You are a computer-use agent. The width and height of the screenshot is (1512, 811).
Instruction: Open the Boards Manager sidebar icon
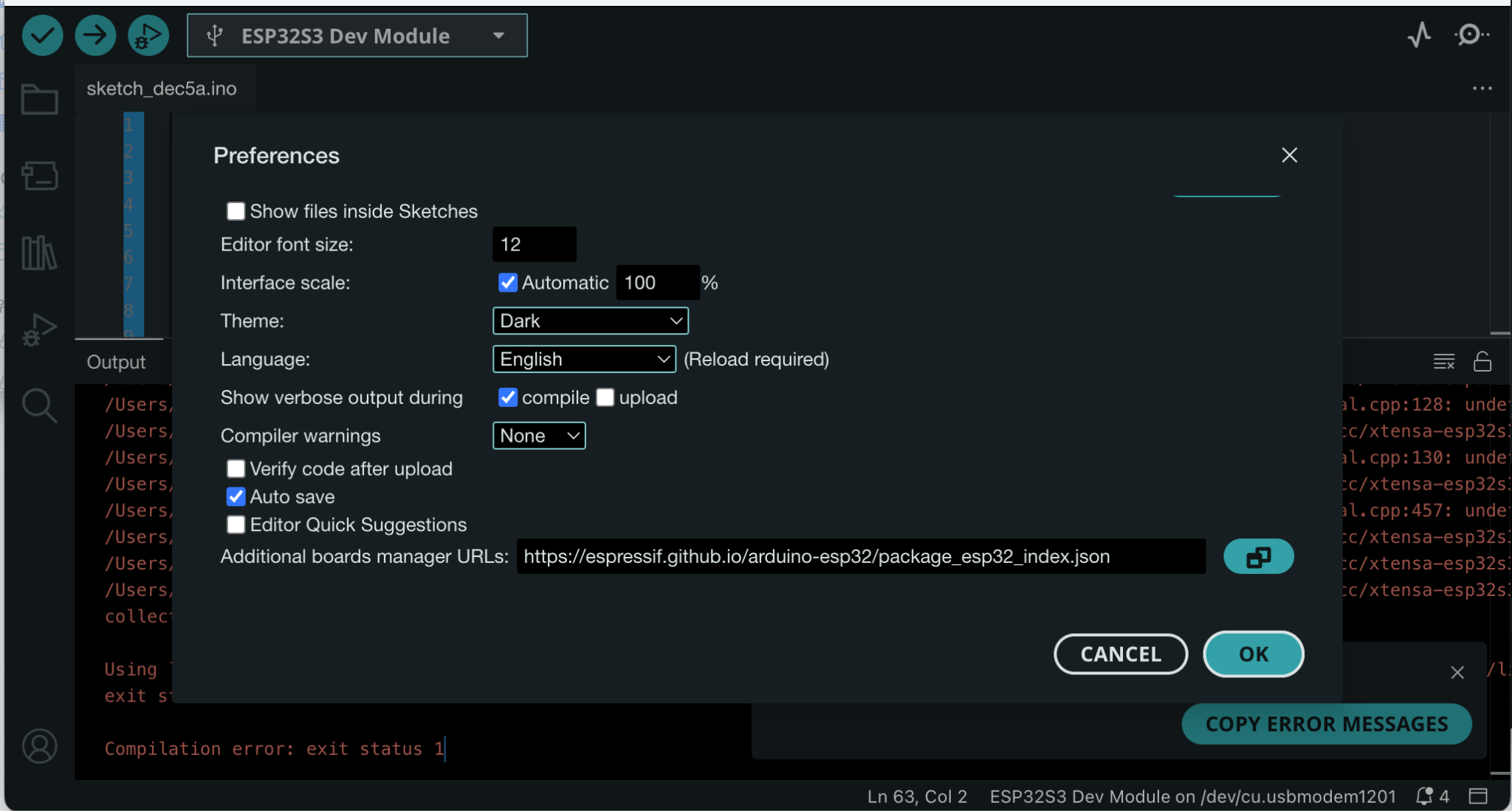point(39,176)
